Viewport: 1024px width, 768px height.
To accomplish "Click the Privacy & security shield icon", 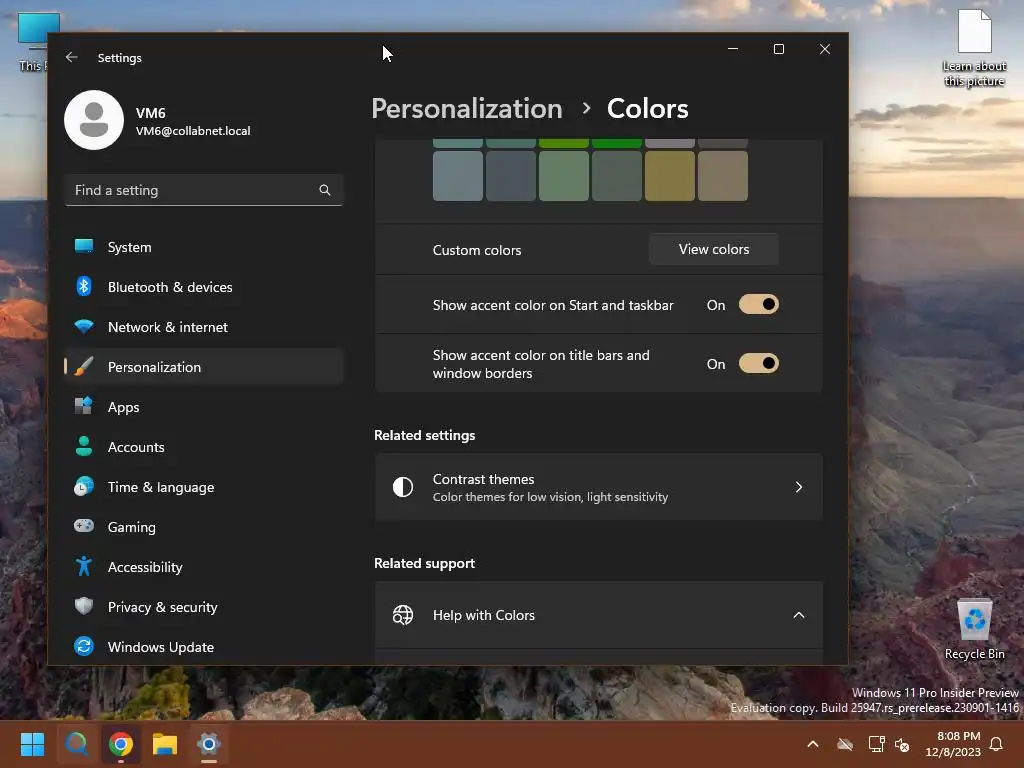I will 84,606.
